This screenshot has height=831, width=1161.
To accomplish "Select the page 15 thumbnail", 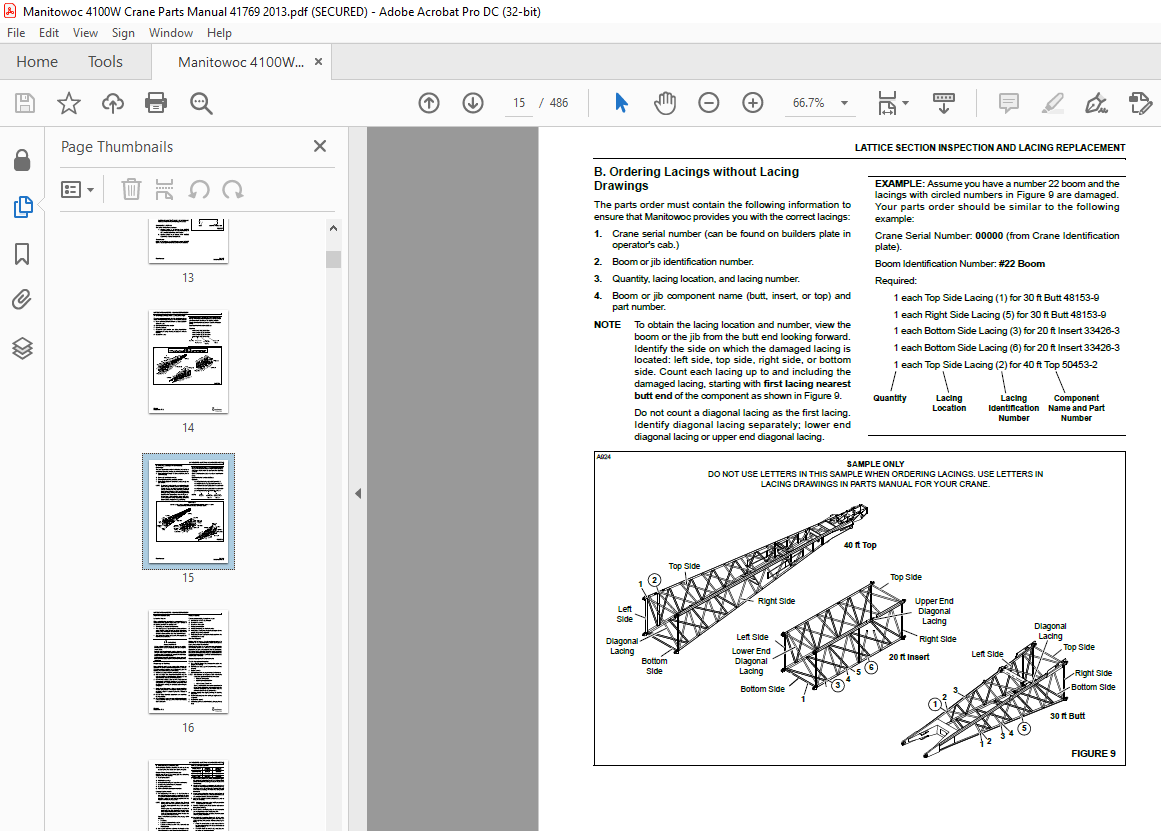I will point(188,512).
